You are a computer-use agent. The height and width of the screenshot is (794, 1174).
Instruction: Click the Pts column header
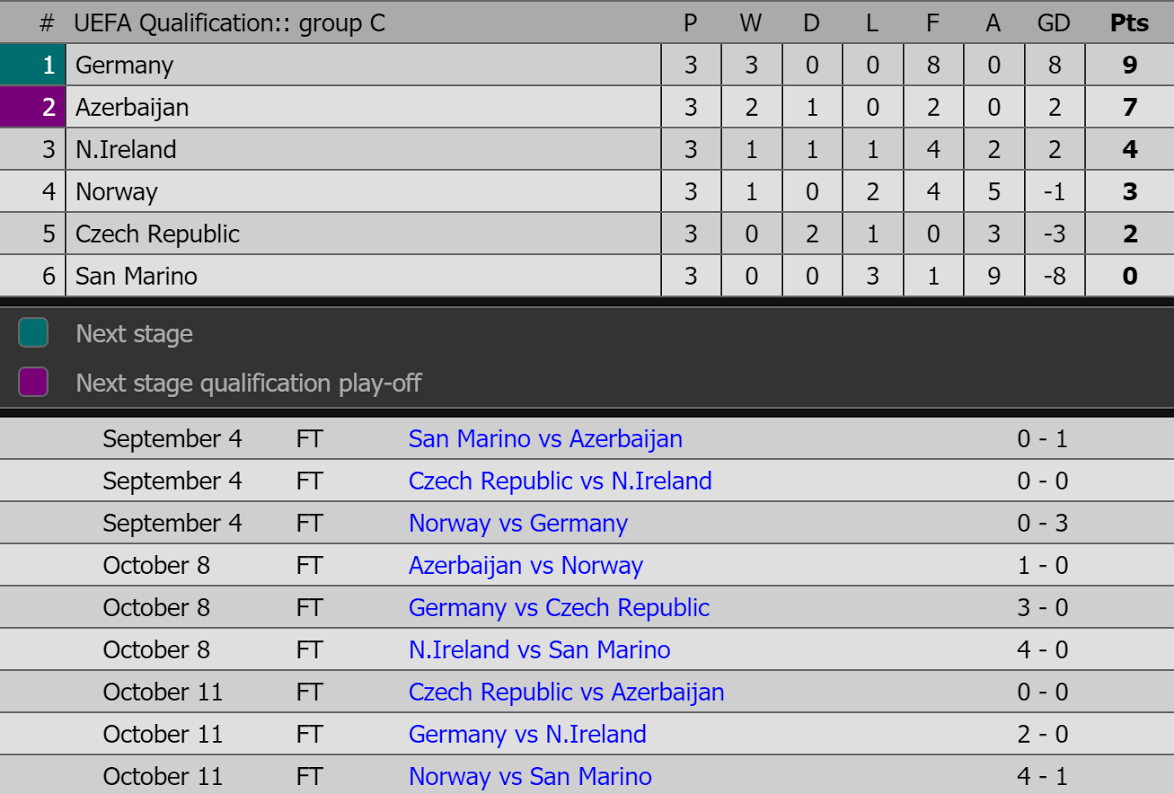click(1129, 23)
